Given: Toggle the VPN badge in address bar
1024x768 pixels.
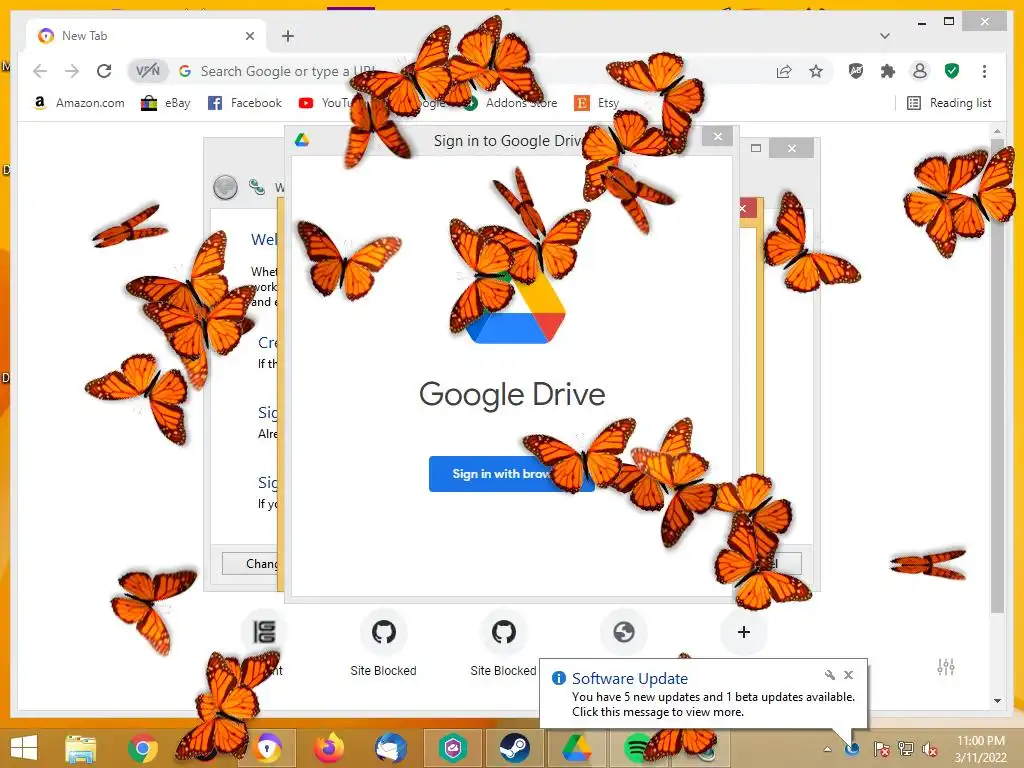Looking at the screenshot, I should (148, 71).
